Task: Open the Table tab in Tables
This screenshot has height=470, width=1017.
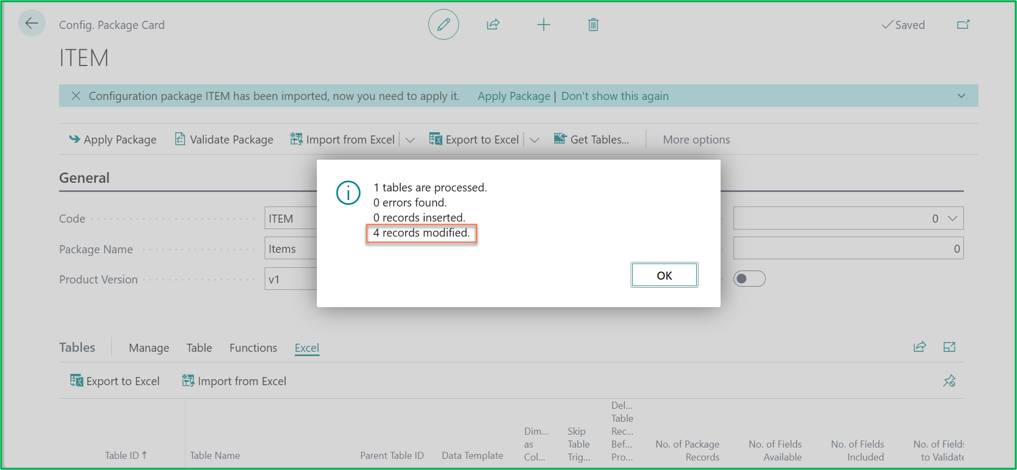Action: 199,348
